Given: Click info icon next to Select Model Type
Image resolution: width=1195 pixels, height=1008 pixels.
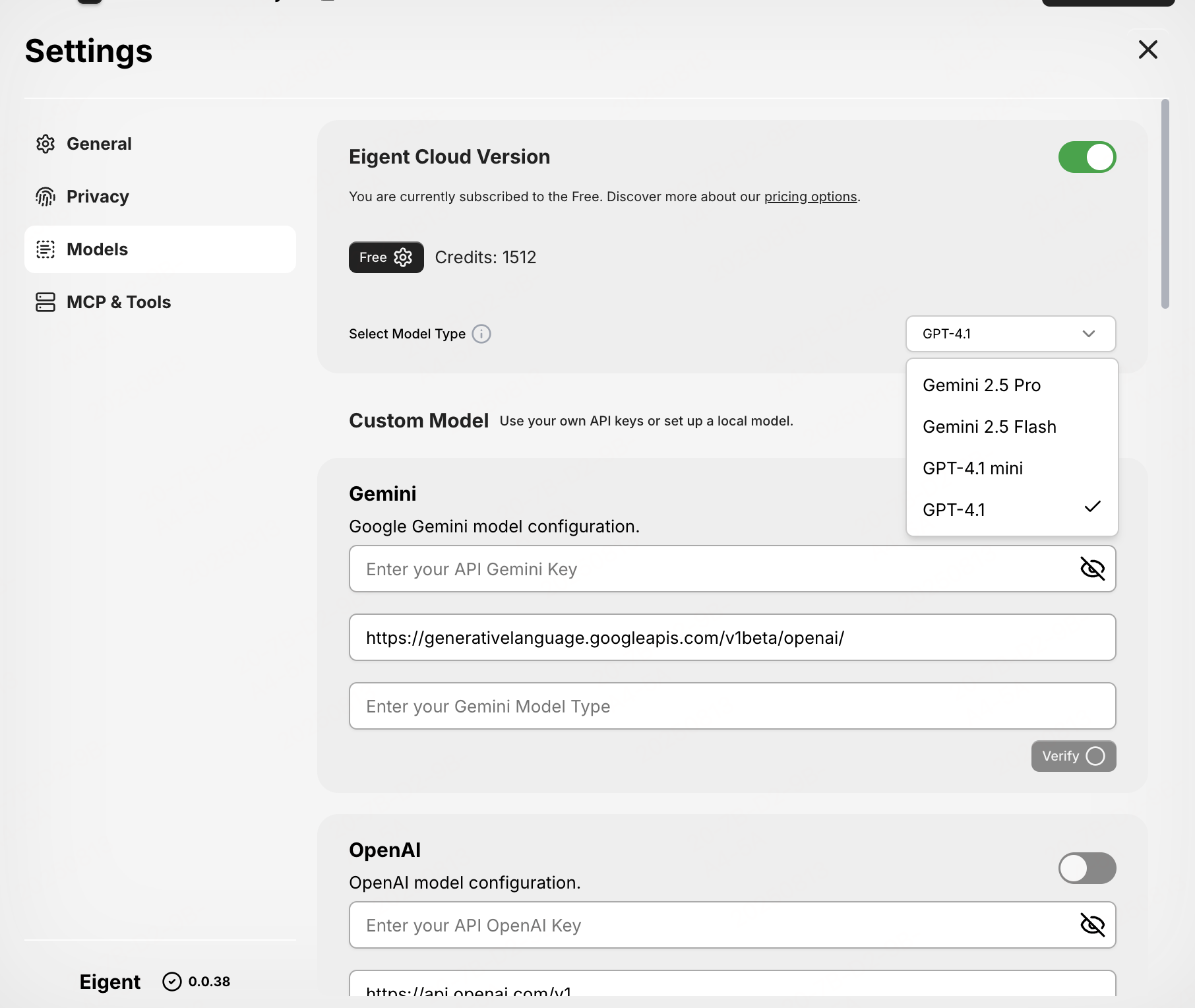Looking at the screenshot, I should point(481,334).
